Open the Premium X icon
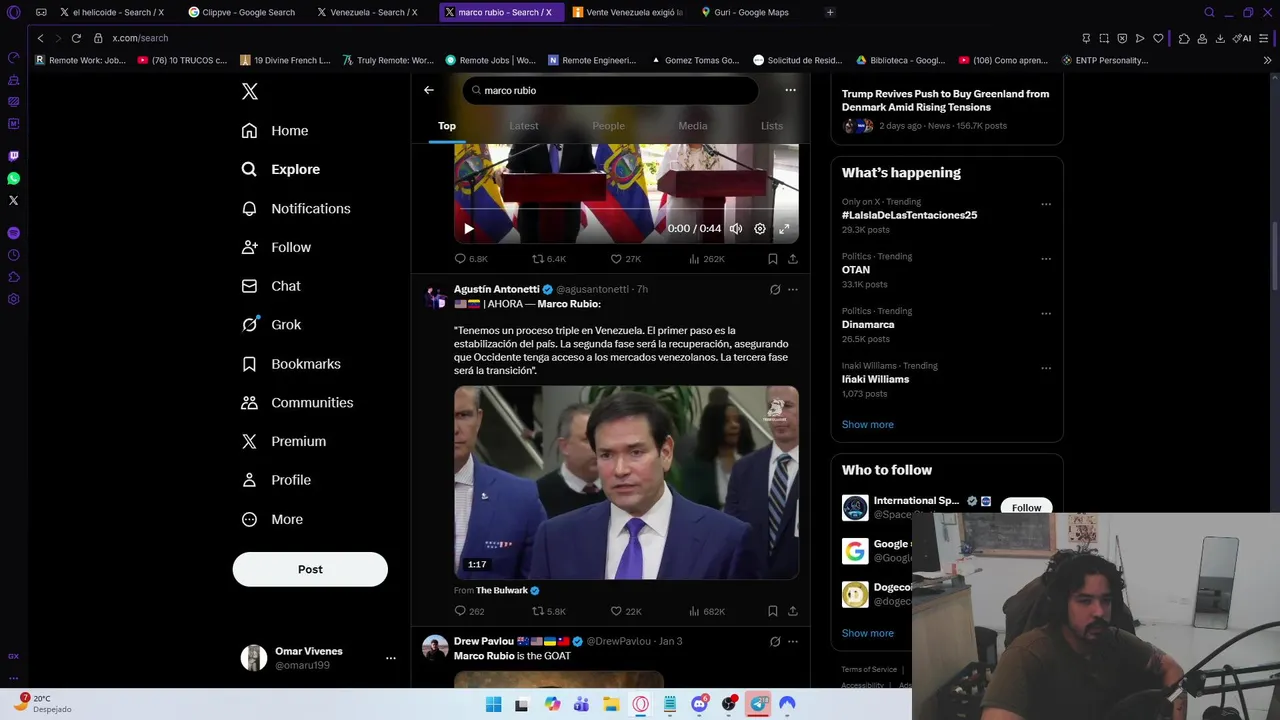This screenshot has width=1280, height=720. tap(250, 441)
